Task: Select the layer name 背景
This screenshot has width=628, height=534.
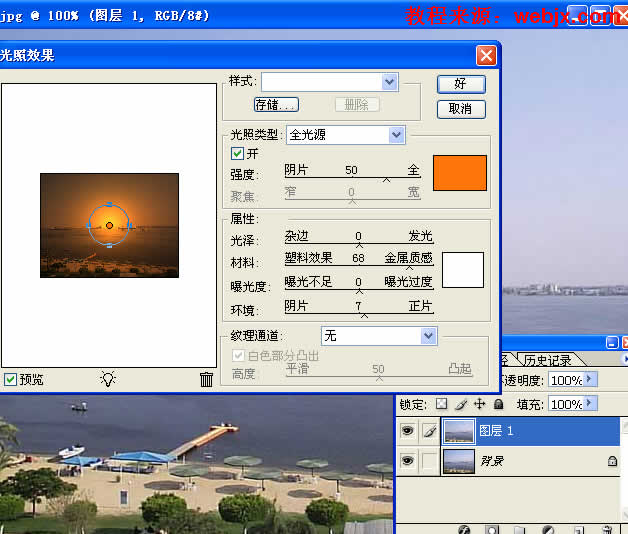Action: pyautogui.click(x=491, y=461)
